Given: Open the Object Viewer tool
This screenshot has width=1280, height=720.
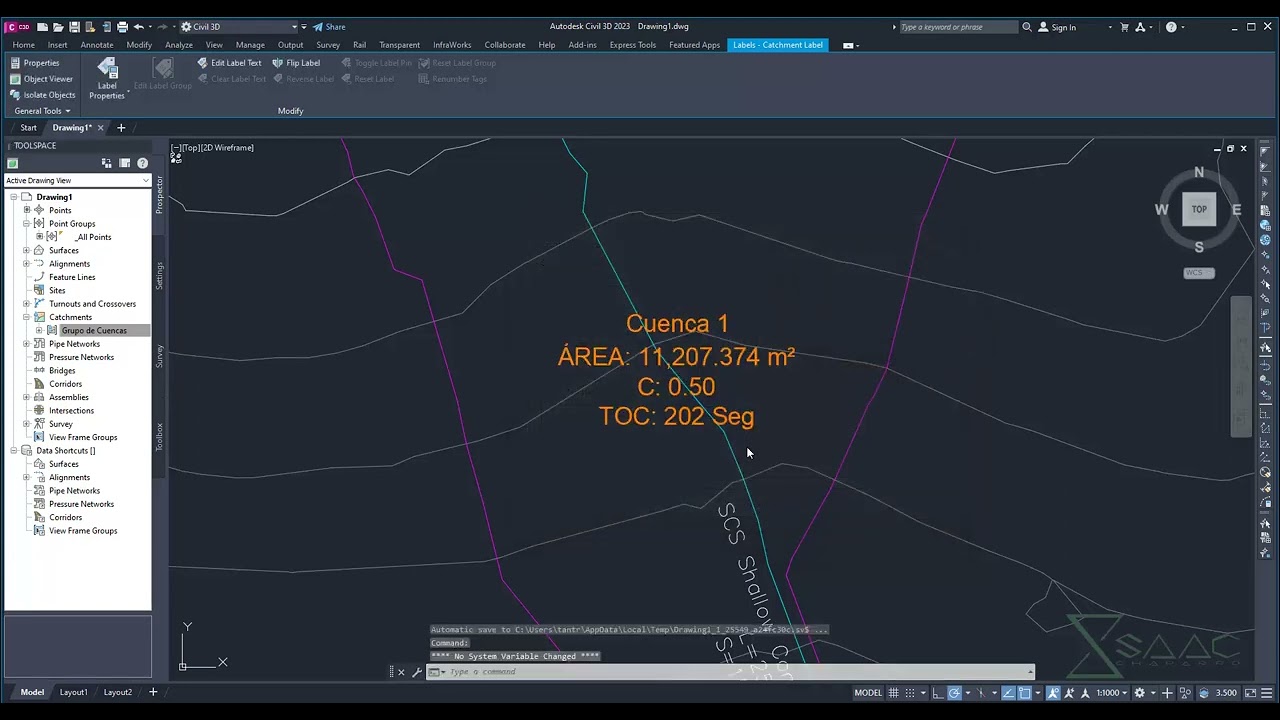Looking at the screenshot, I should tap(40, 79).
